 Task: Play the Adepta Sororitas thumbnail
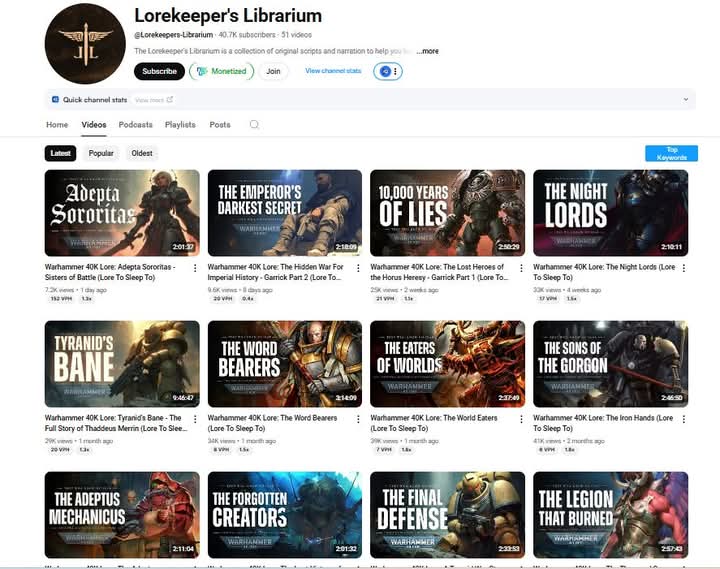(x=122, y=213)
